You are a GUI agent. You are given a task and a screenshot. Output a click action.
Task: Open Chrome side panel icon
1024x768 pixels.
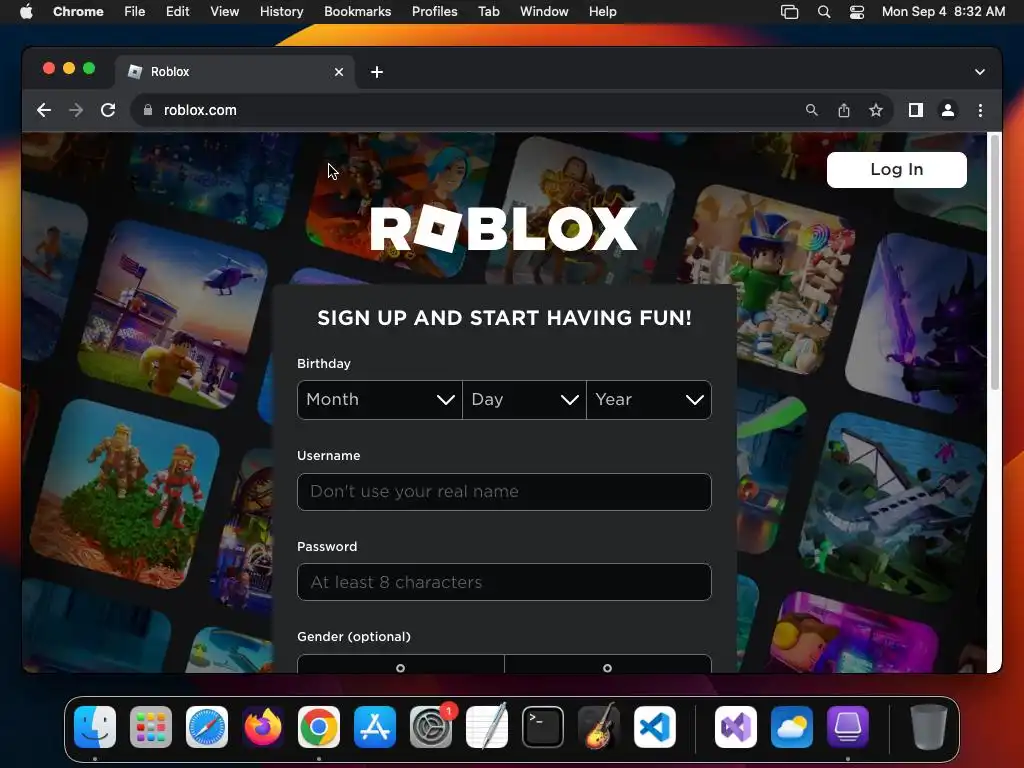click(x=916, y=110)
